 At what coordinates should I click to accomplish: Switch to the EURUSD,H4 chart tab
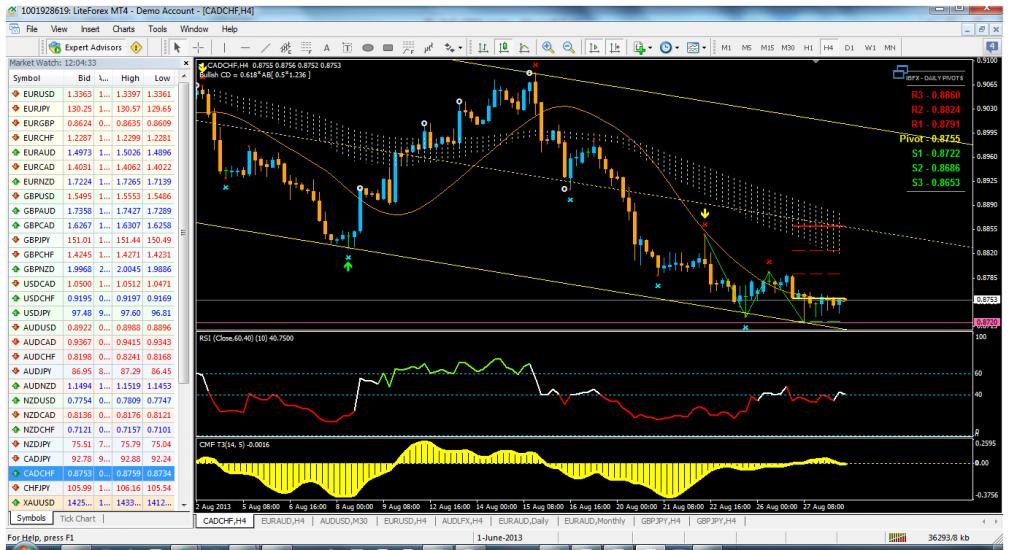point(437,520)
